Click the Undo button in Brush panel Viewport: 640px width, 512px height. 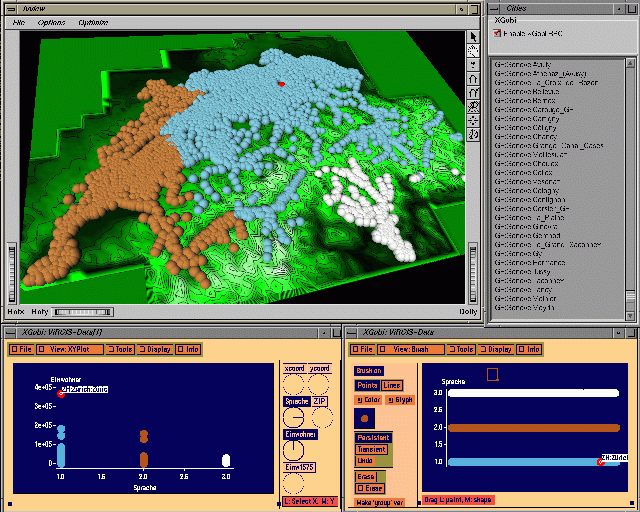click(365, 460)
